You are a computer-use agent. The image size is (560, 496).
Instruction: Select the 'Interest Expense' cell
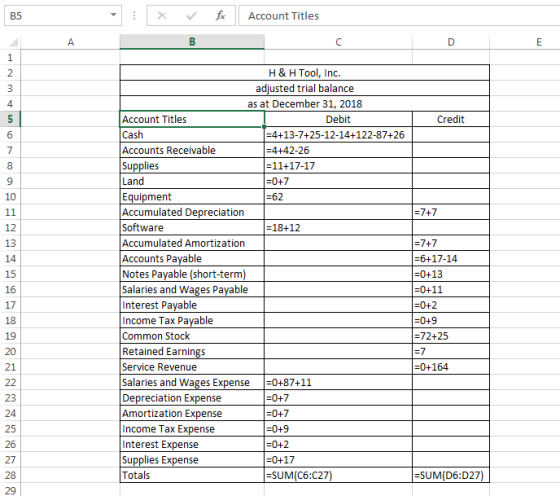click(x=192, y=444)
